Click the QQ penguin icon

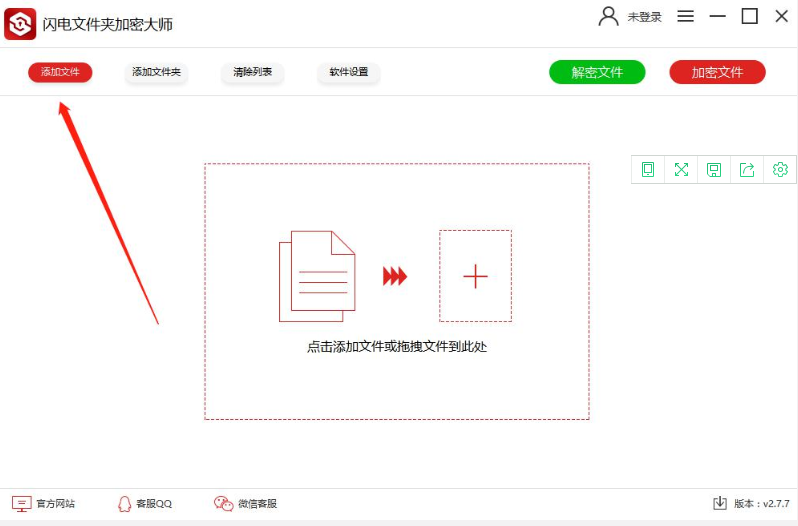click(124, 504)
